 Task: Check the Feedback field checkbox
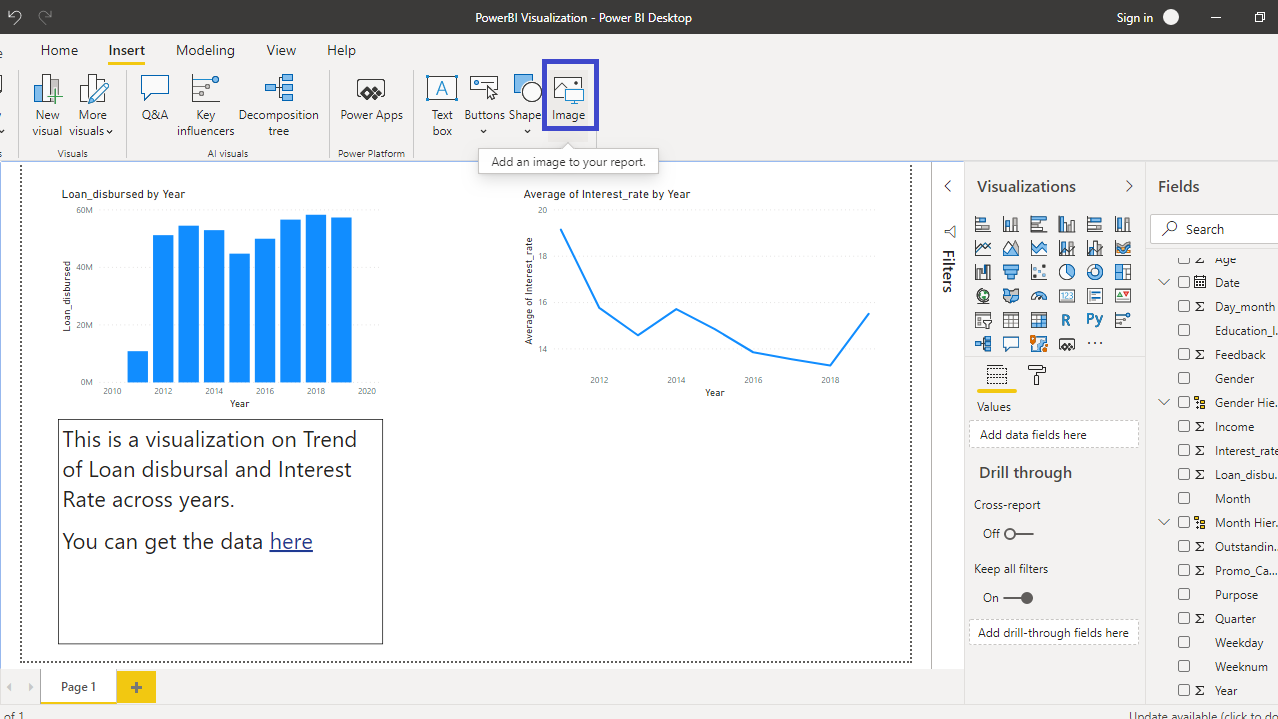1184,355
